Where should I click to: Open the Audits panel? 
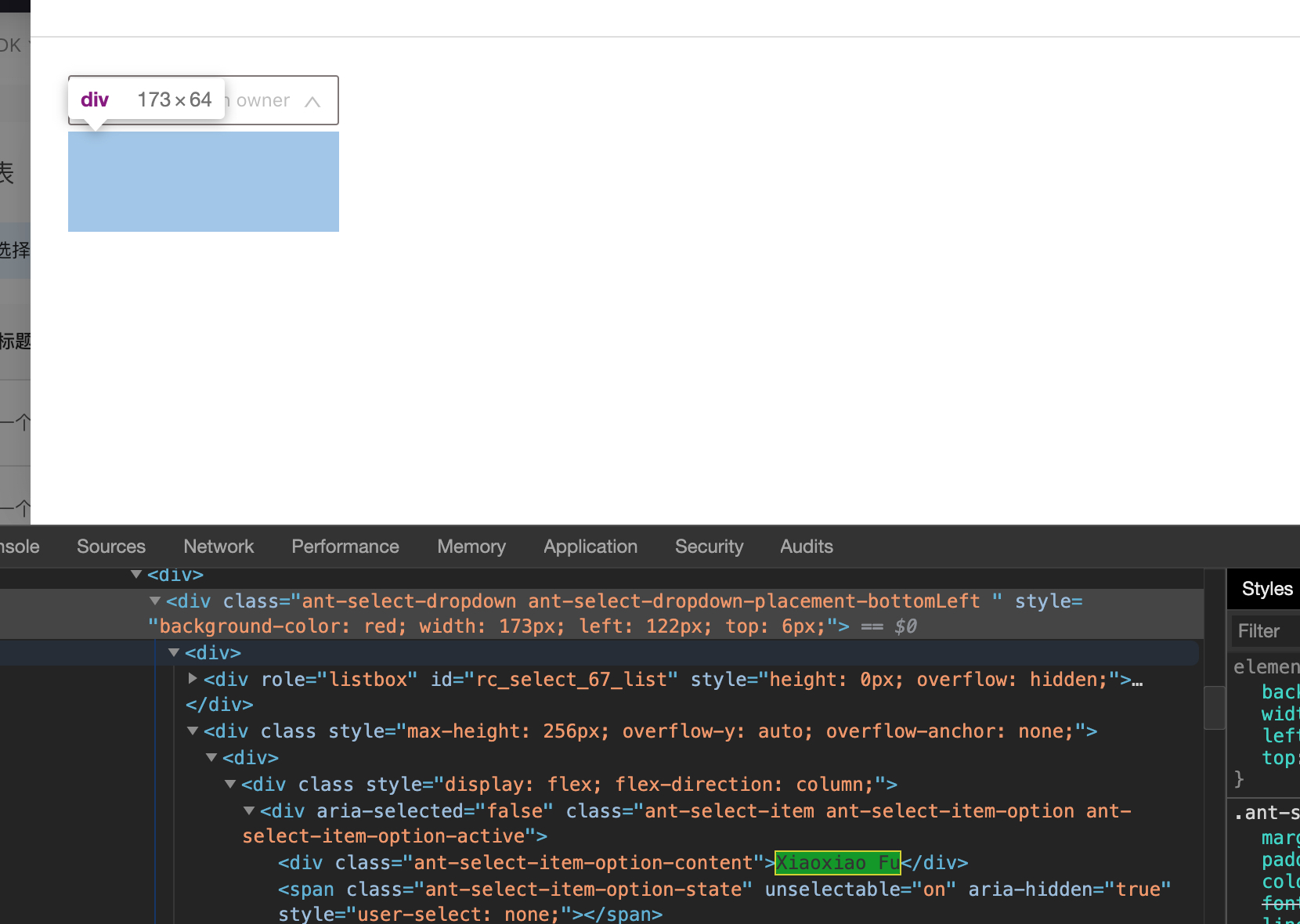tap(806, 546)
